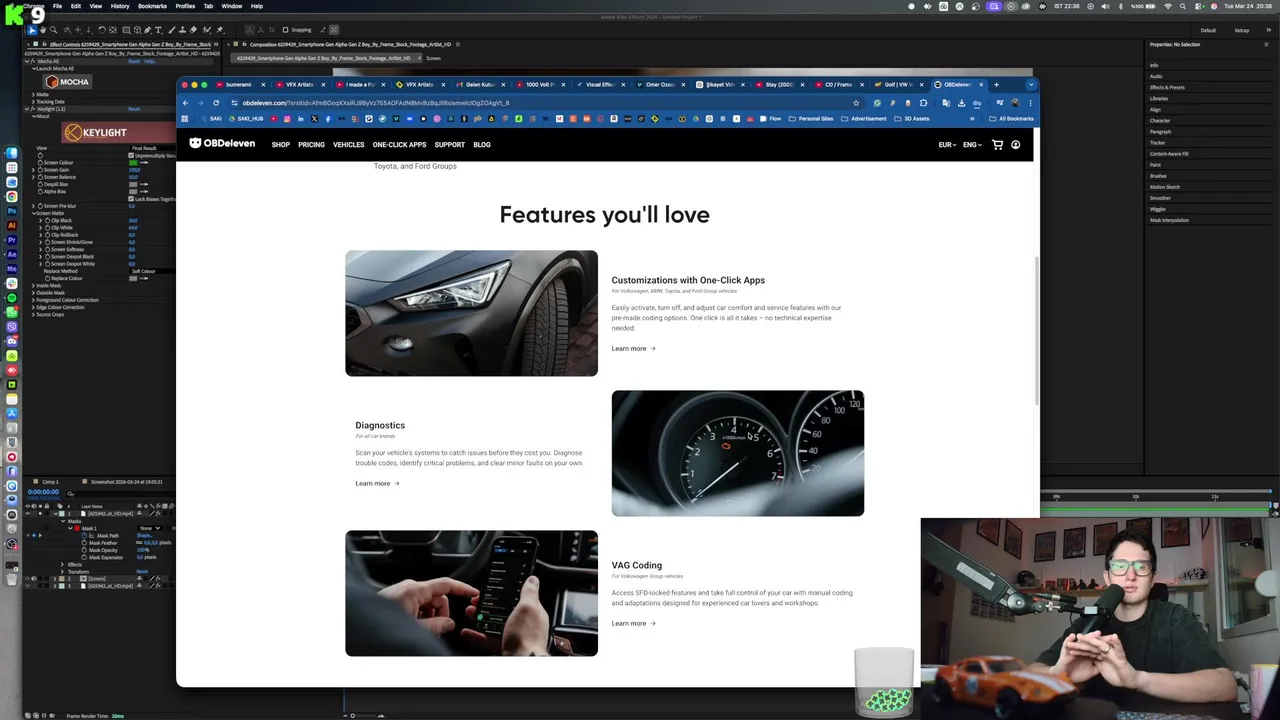Select the Hand tool in After Effects toolbar

(x=43, y=30)
